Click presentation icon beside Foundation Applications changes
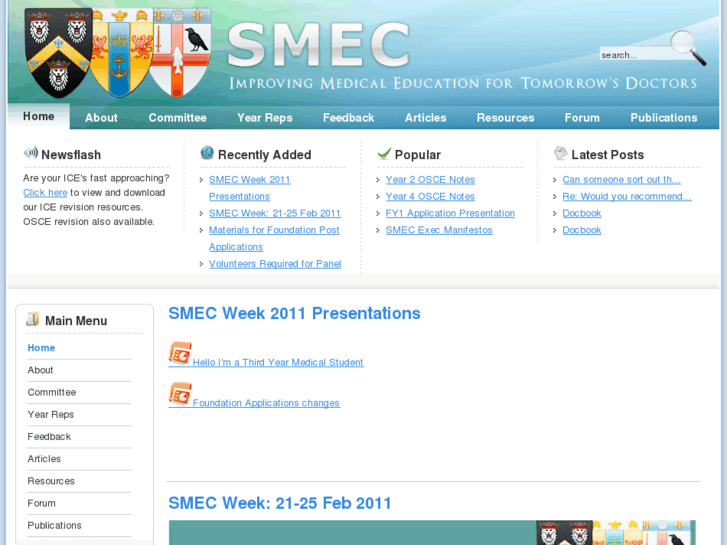Screen dimensions: 727x545 [x=180, y=394]
